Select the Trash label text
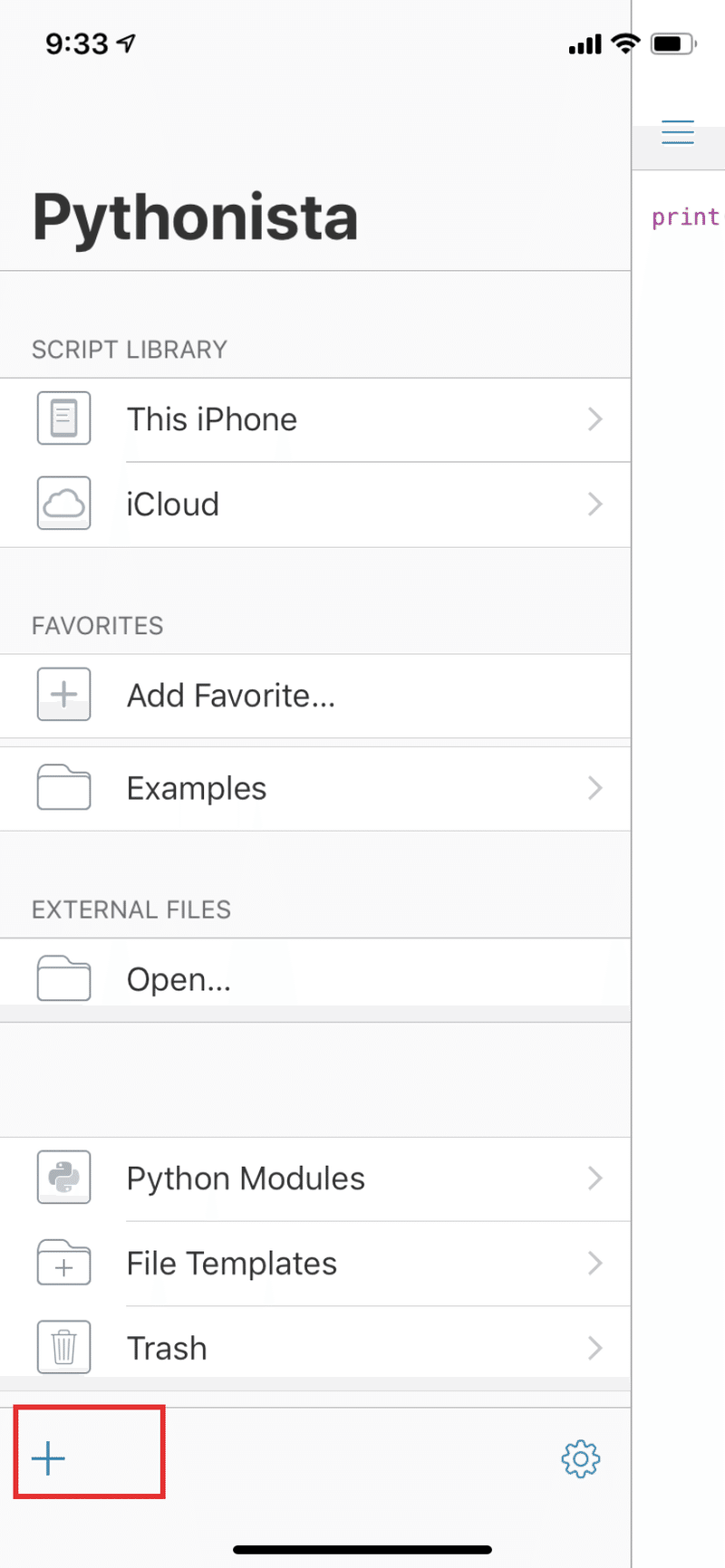 [x=167, y=1348]
